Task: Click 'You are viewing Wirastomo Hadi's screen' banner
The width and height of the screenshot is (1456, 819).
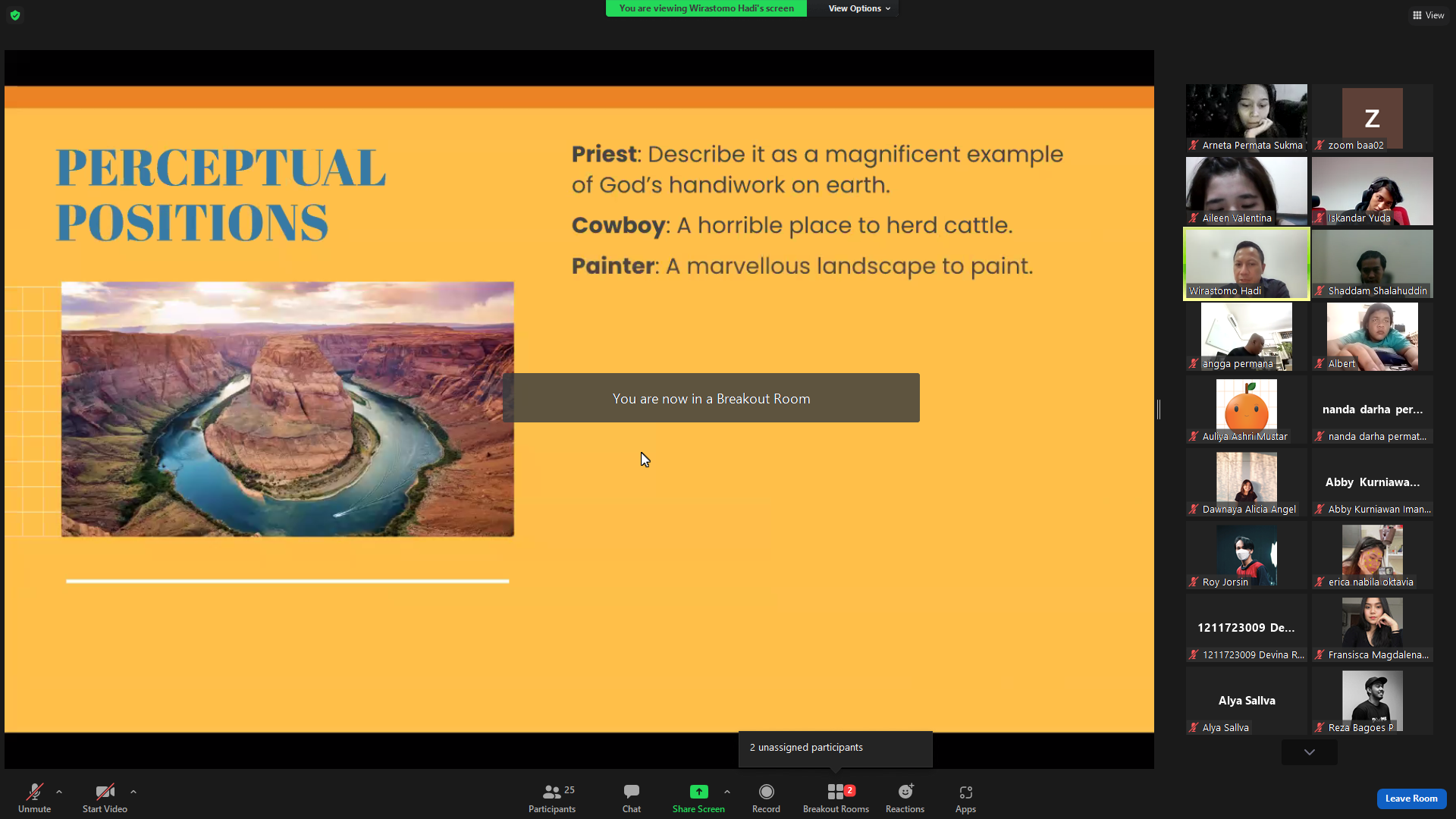Action: 706,8
